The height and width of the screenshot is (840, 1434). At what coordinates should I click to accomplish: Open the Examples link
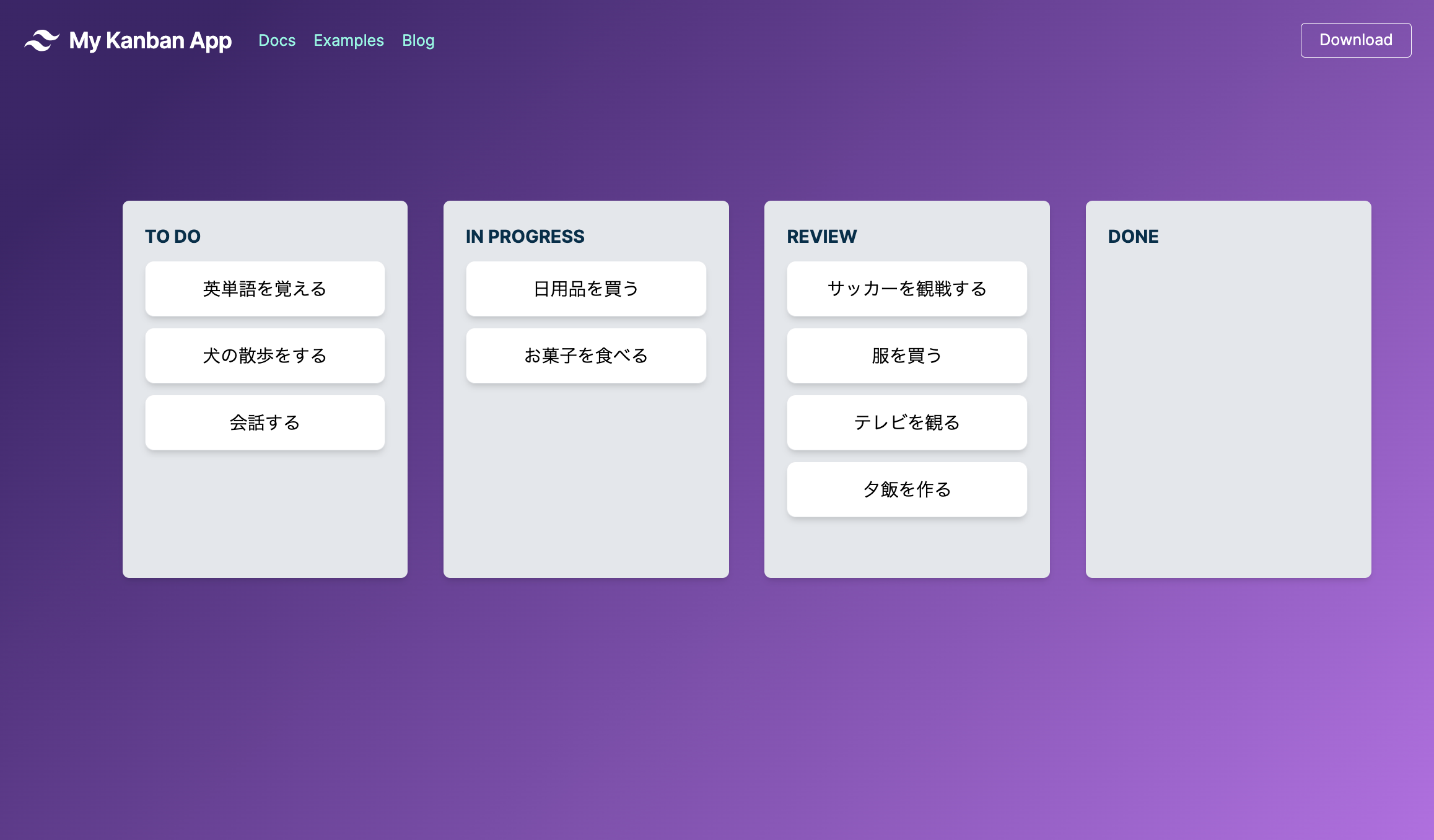click(x=349, y=40)
